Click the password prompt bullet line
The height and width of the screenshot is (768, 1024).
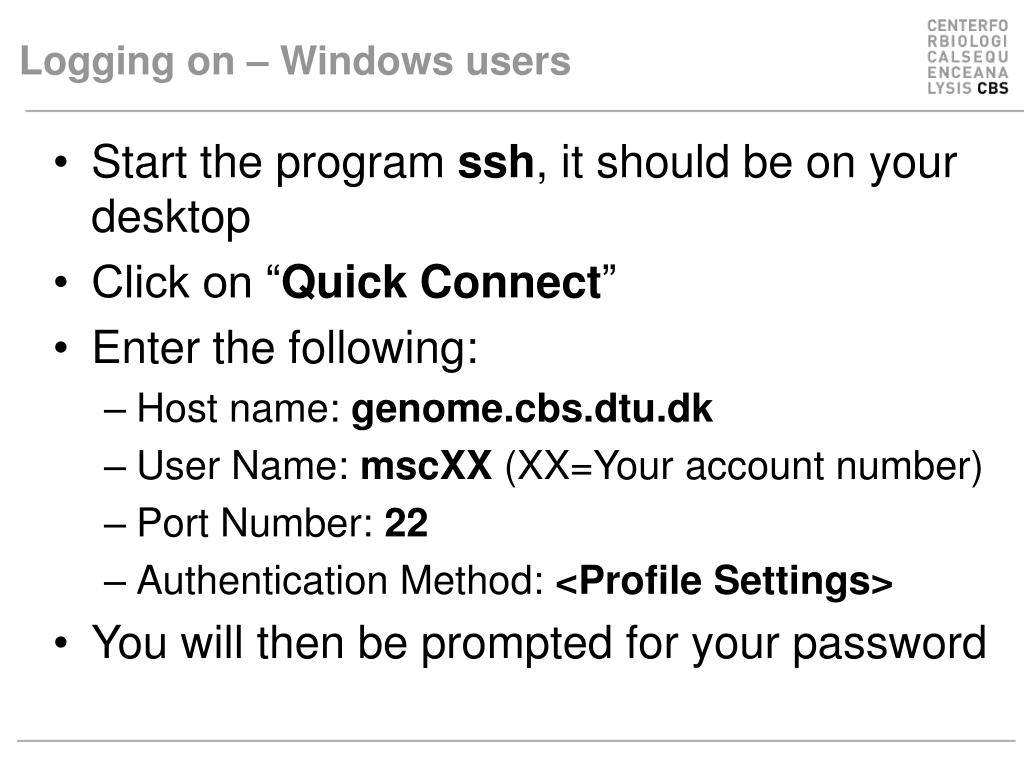pos(539,644)
